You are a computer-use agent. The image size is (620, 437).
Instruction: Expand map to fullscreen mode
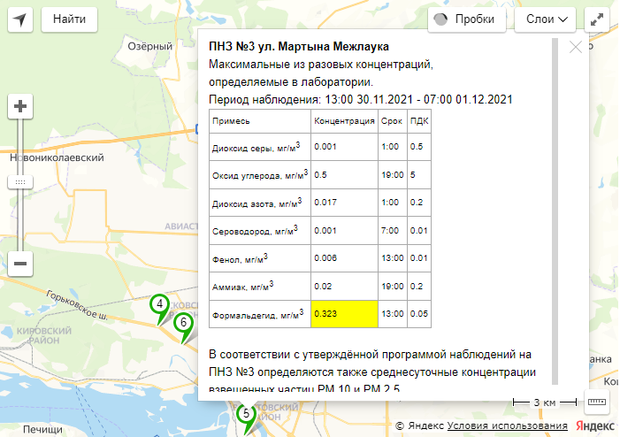(x=598, y=19)
